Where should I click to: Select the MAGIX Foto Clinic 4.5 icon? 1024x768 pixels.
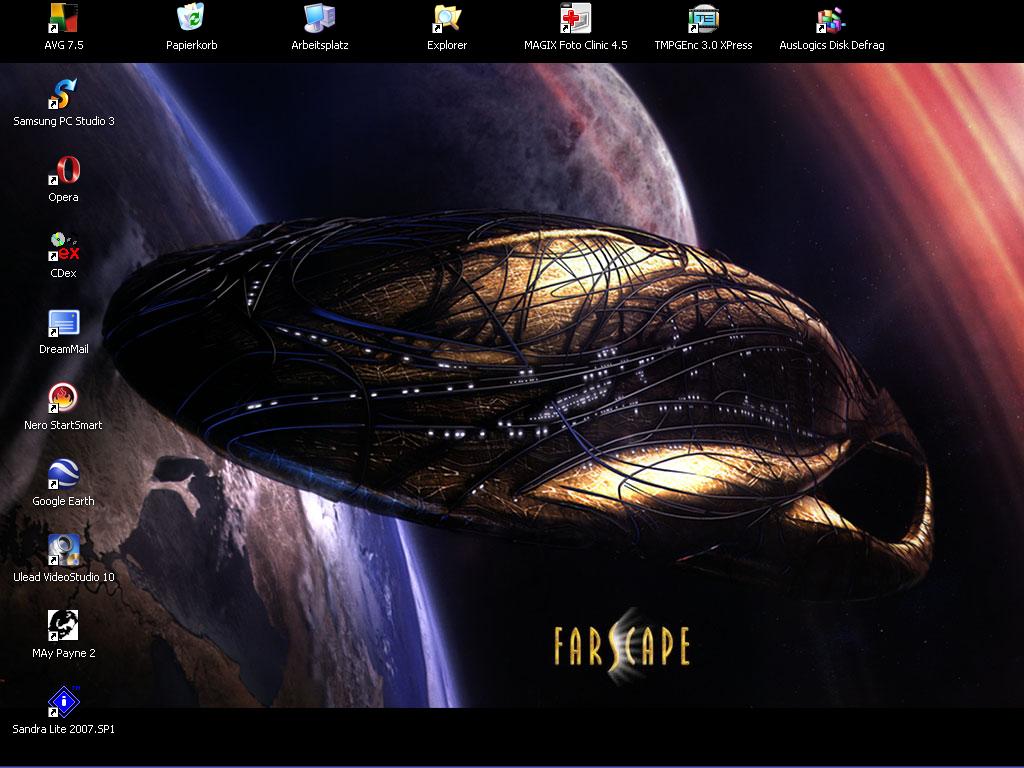coord(575,19)
